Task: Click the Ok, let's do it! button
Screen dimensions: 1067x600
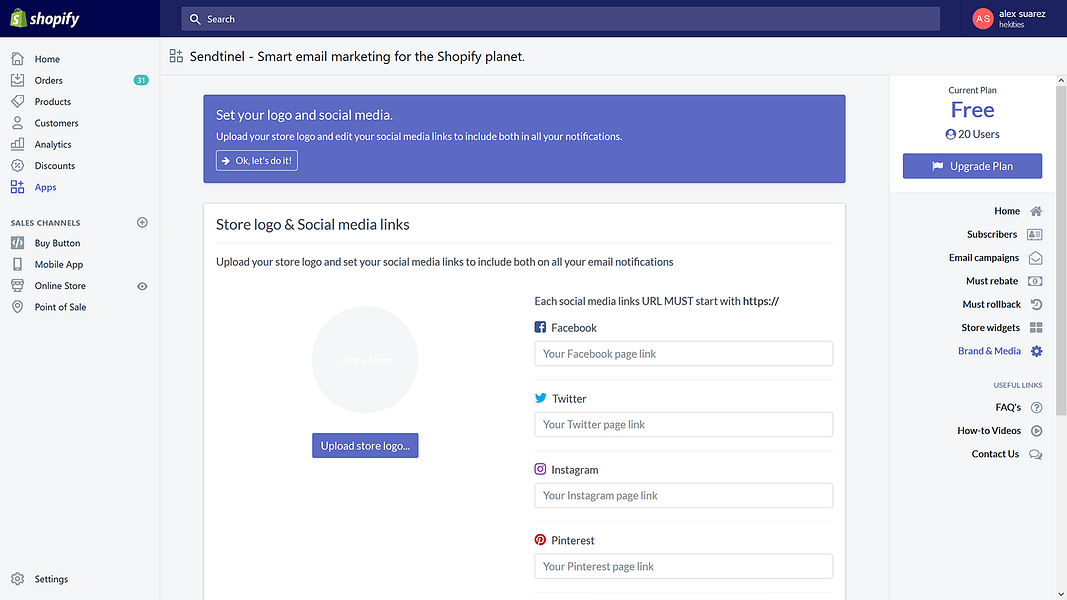Action: [257, 161]
